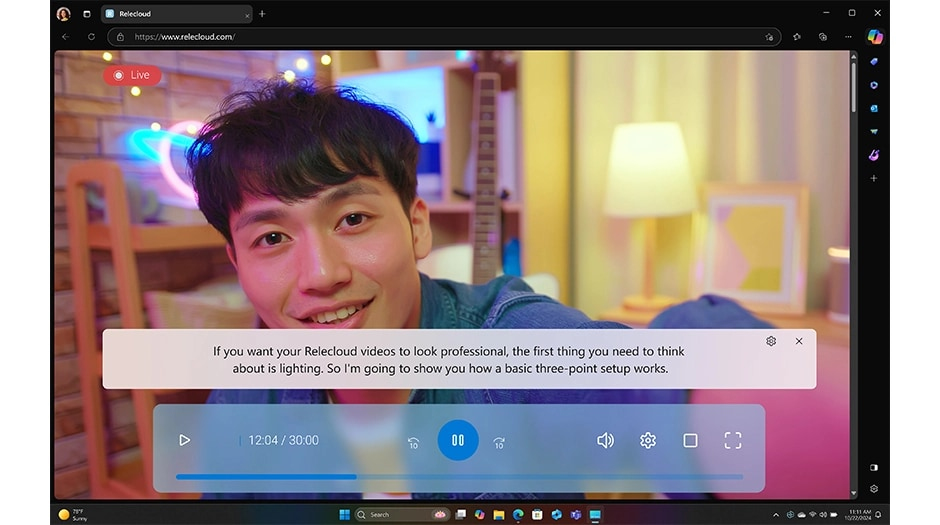This screenshot has height=525, width=940.
Task: Open a new browser tab
Action: click(x=262, y=14)
